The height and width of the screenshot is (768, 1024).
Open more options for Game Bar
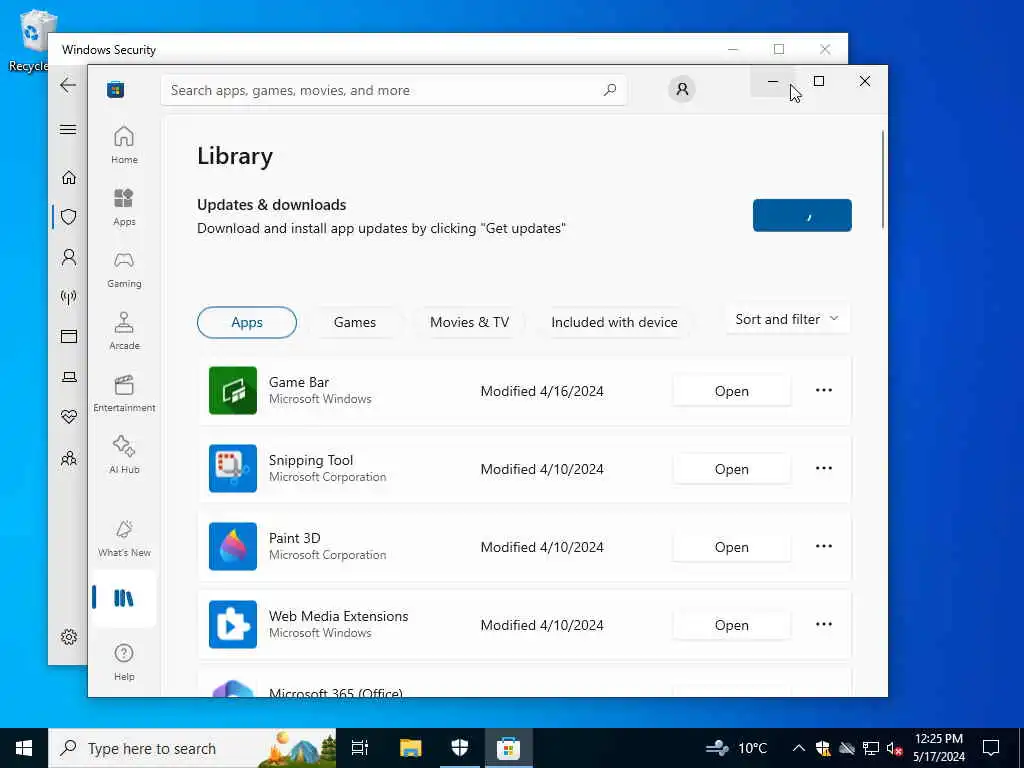click(x=824, y=390)
